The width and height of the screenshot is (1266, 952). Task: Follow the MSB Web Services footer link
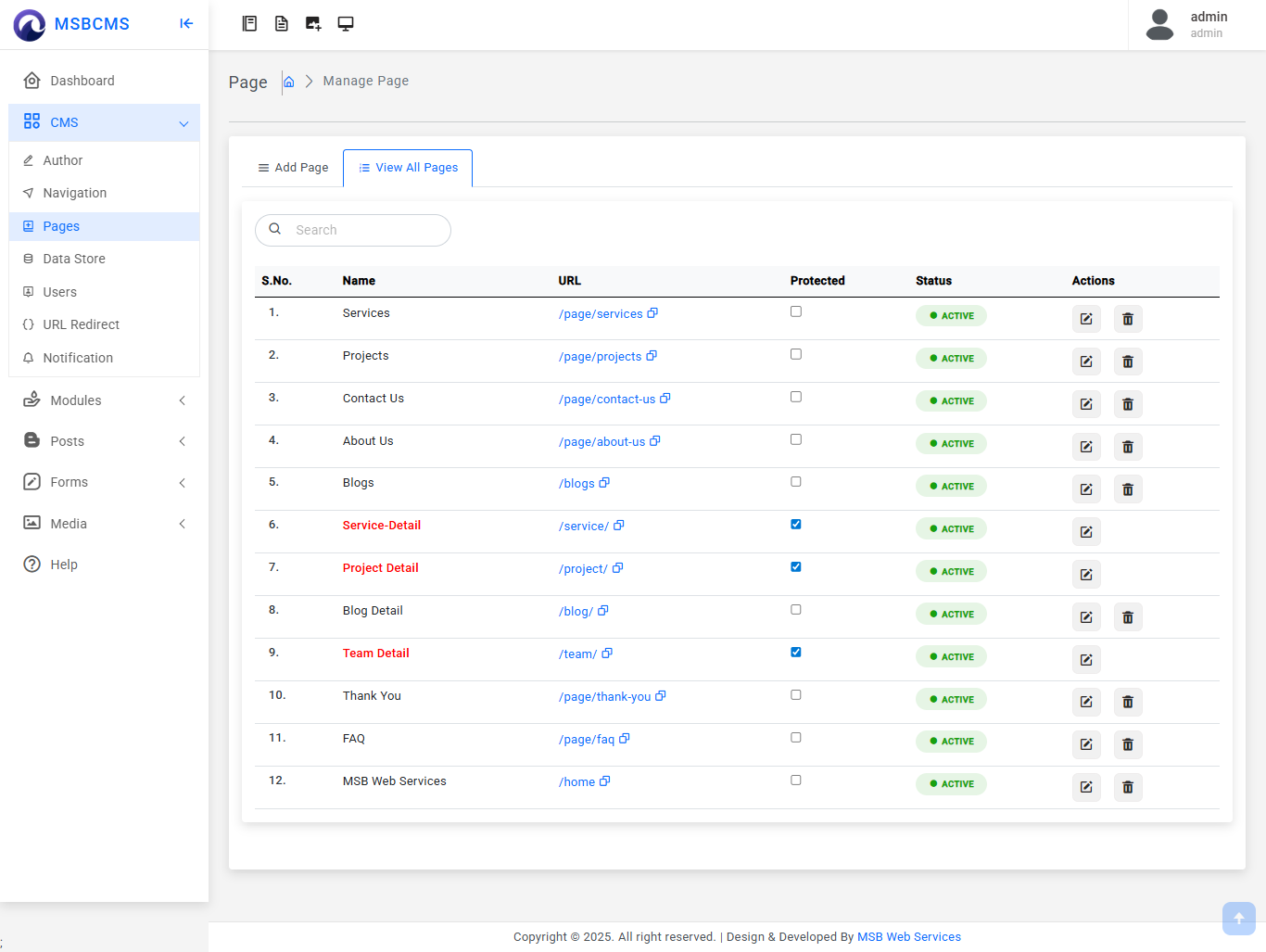(x=908, y=937)
